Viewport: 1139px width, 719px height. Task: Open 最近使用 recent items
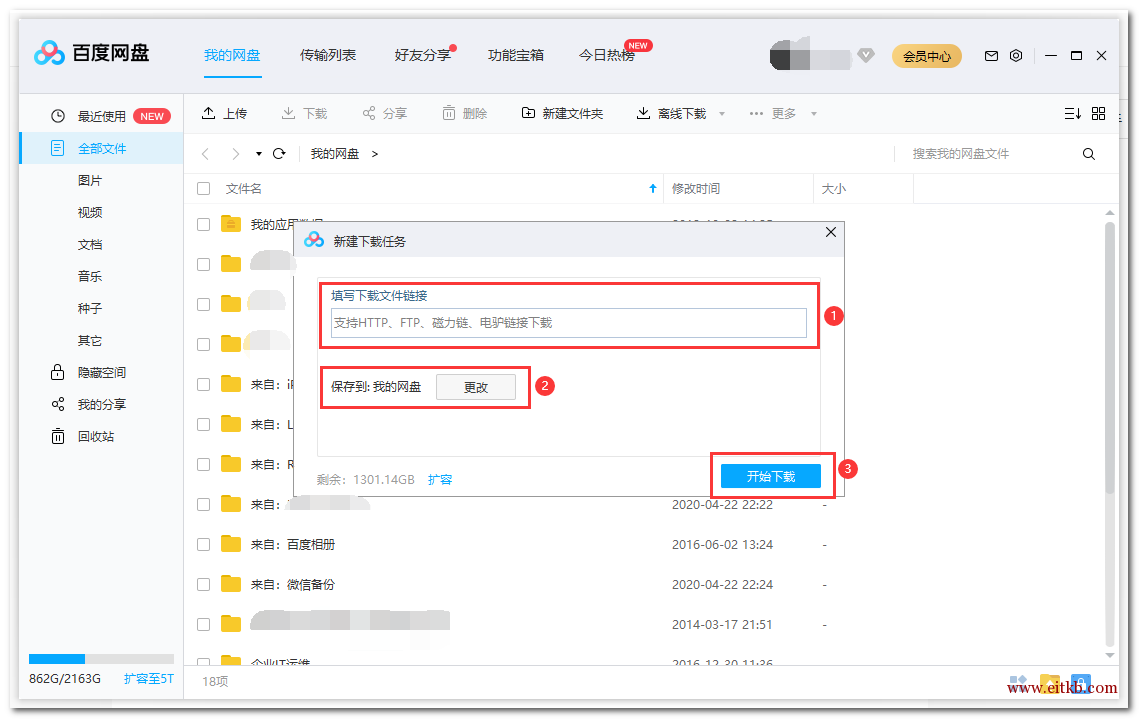[x=102, y=116]
